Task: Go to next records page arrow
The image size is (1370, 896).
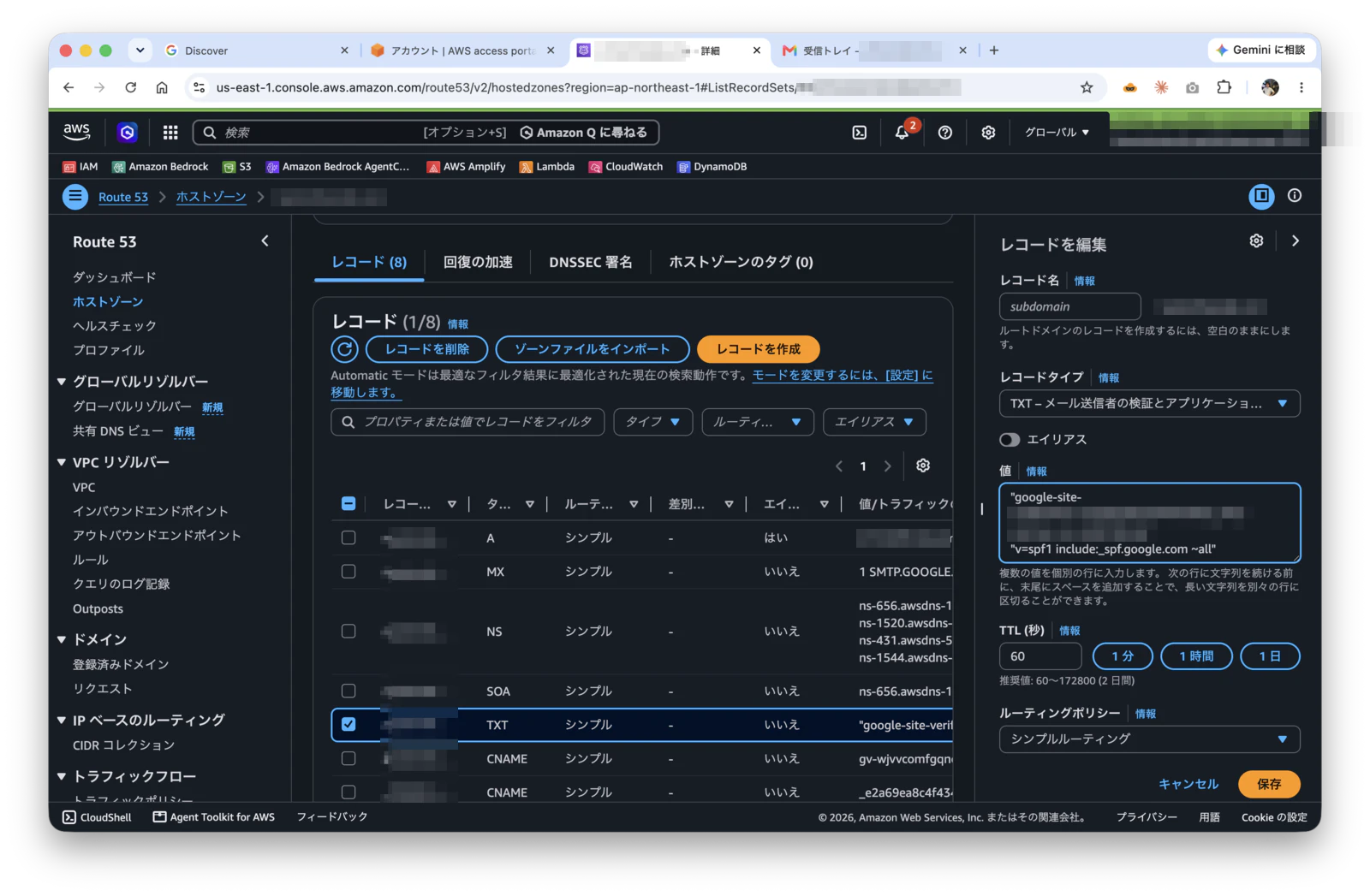Action: pyautogui.click(x=888, y=466)
